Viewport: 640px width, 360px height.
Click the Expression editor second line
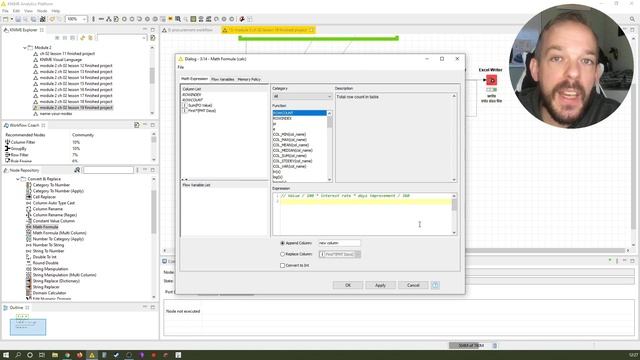point(365,201)
